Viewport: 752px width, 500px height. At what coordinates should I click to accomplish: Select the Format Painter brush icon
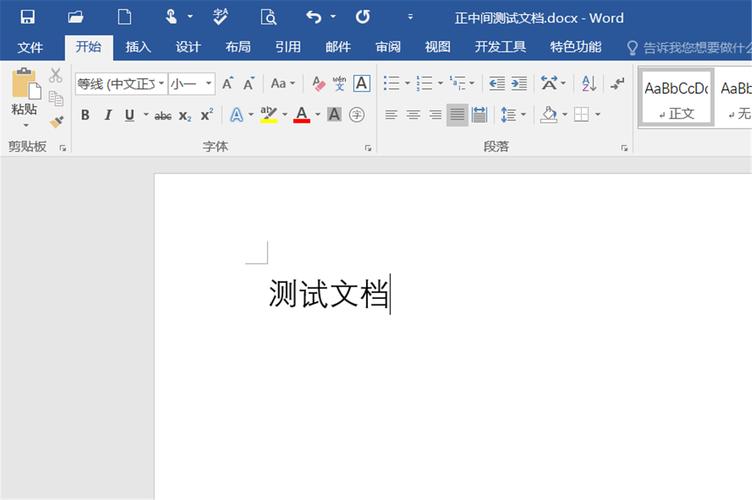pos(56,121)
